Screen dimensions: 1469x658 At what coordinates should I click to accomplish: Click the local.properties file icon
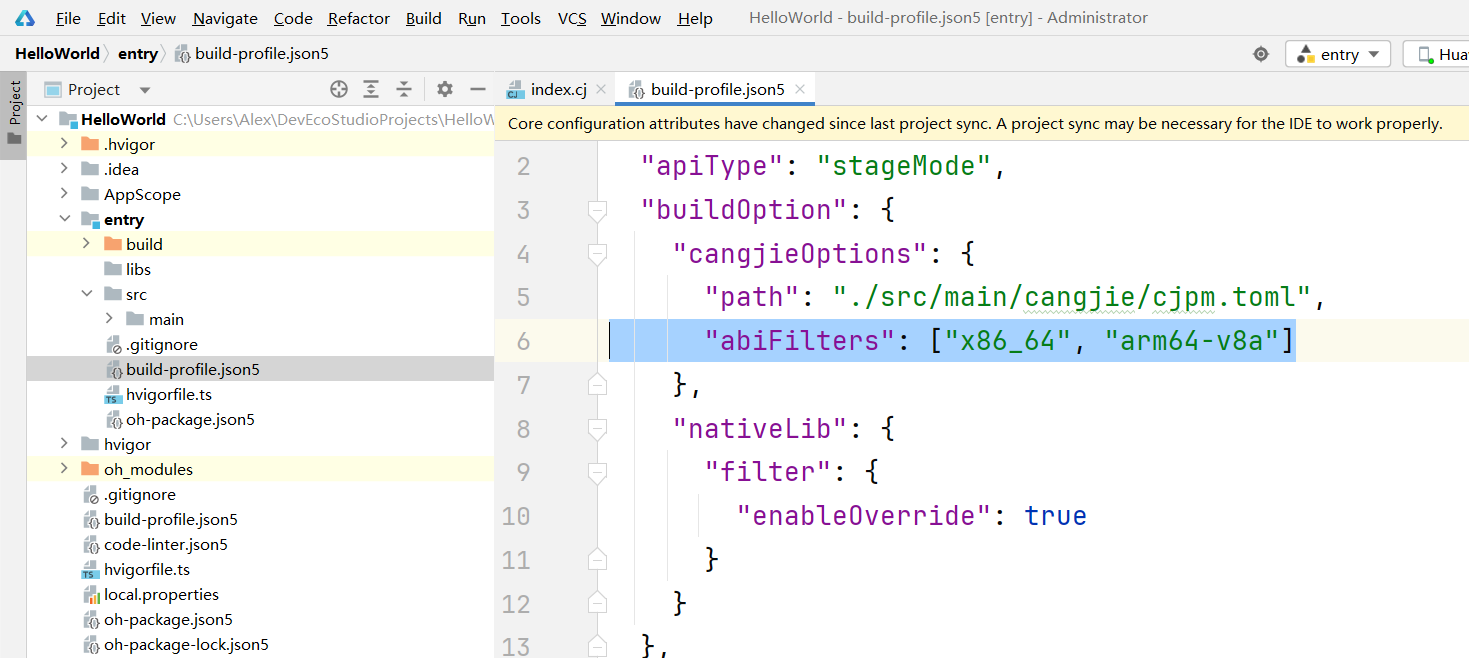pos(90,594)
